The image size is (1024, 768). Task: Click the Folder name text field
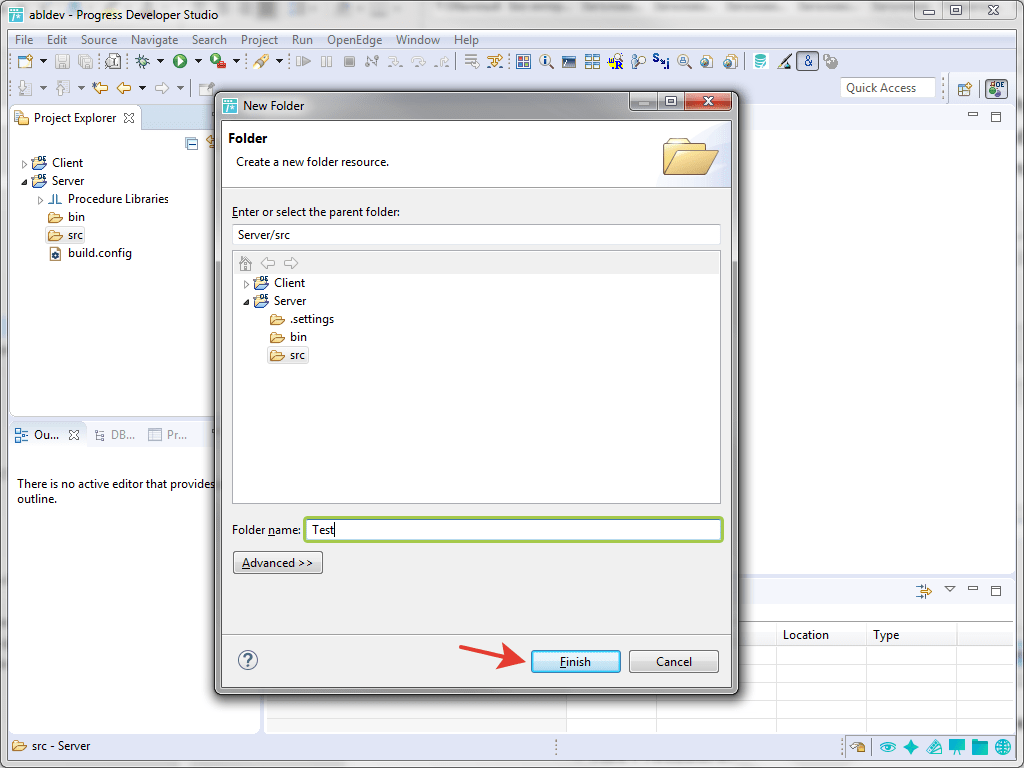click(513, 530)
